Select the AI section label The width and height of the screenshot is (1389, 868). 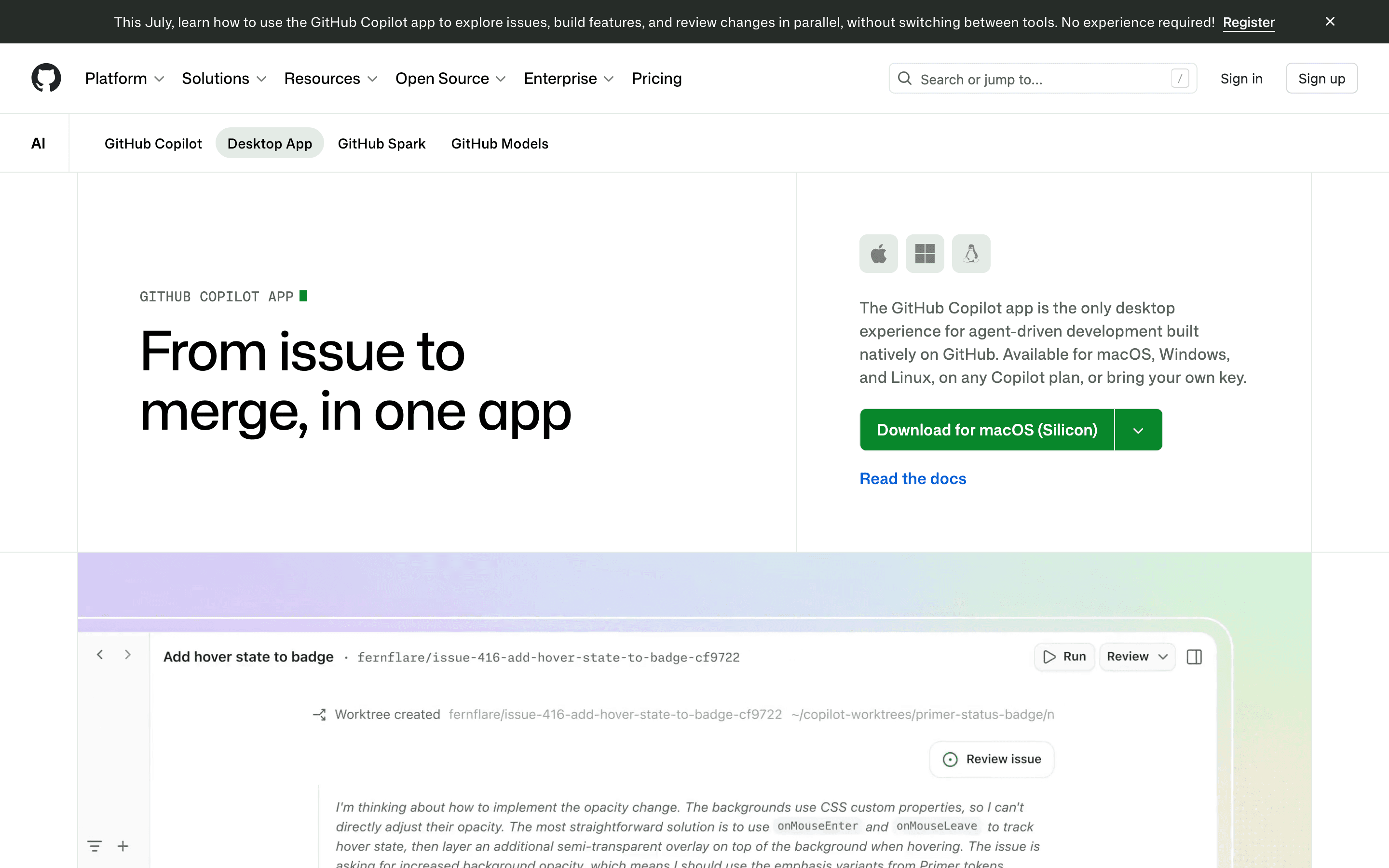point(38,143)
